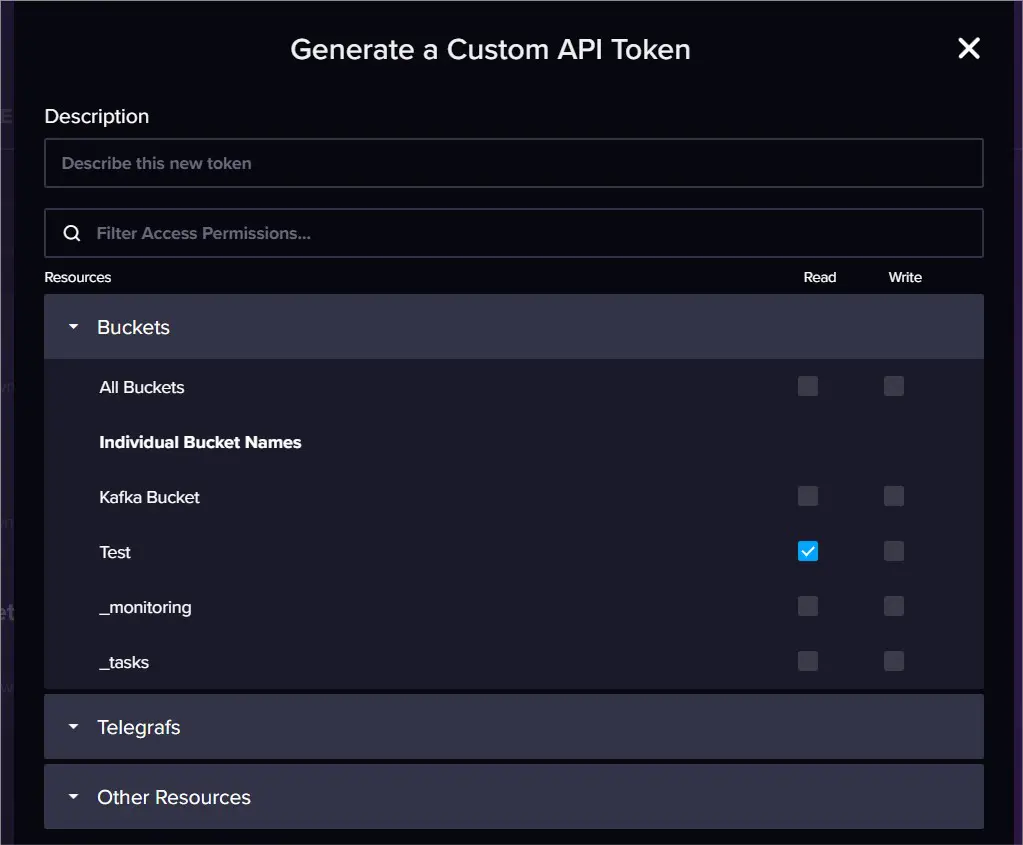1023x845 pixels.
Task: Click the search magnifier icon in filter
Action: (72, 233)
